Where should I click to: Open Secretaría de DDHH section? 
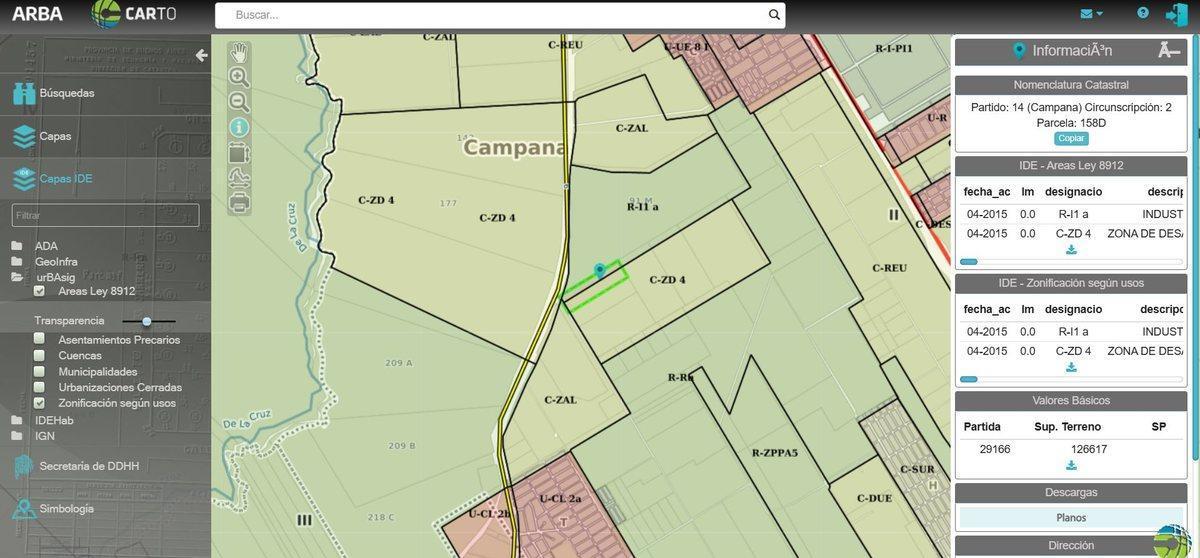(x=76, y=466)
